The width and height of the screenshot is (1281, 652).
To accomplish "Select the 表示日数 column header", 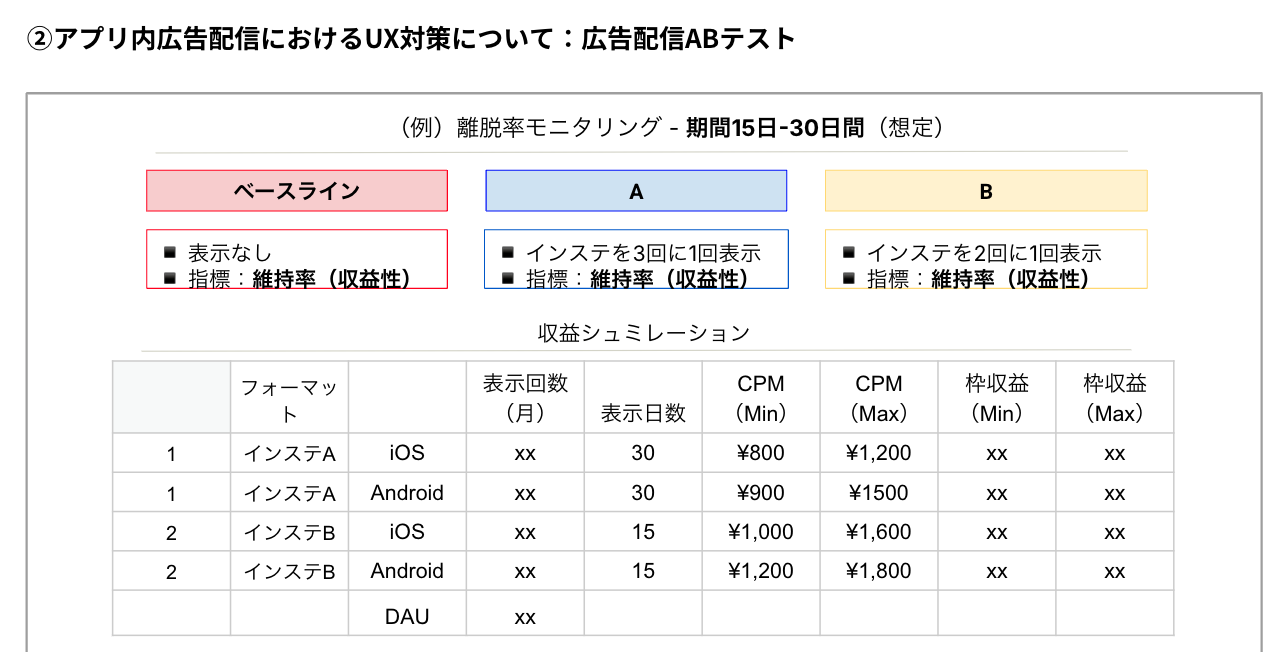I will (643, 413).
